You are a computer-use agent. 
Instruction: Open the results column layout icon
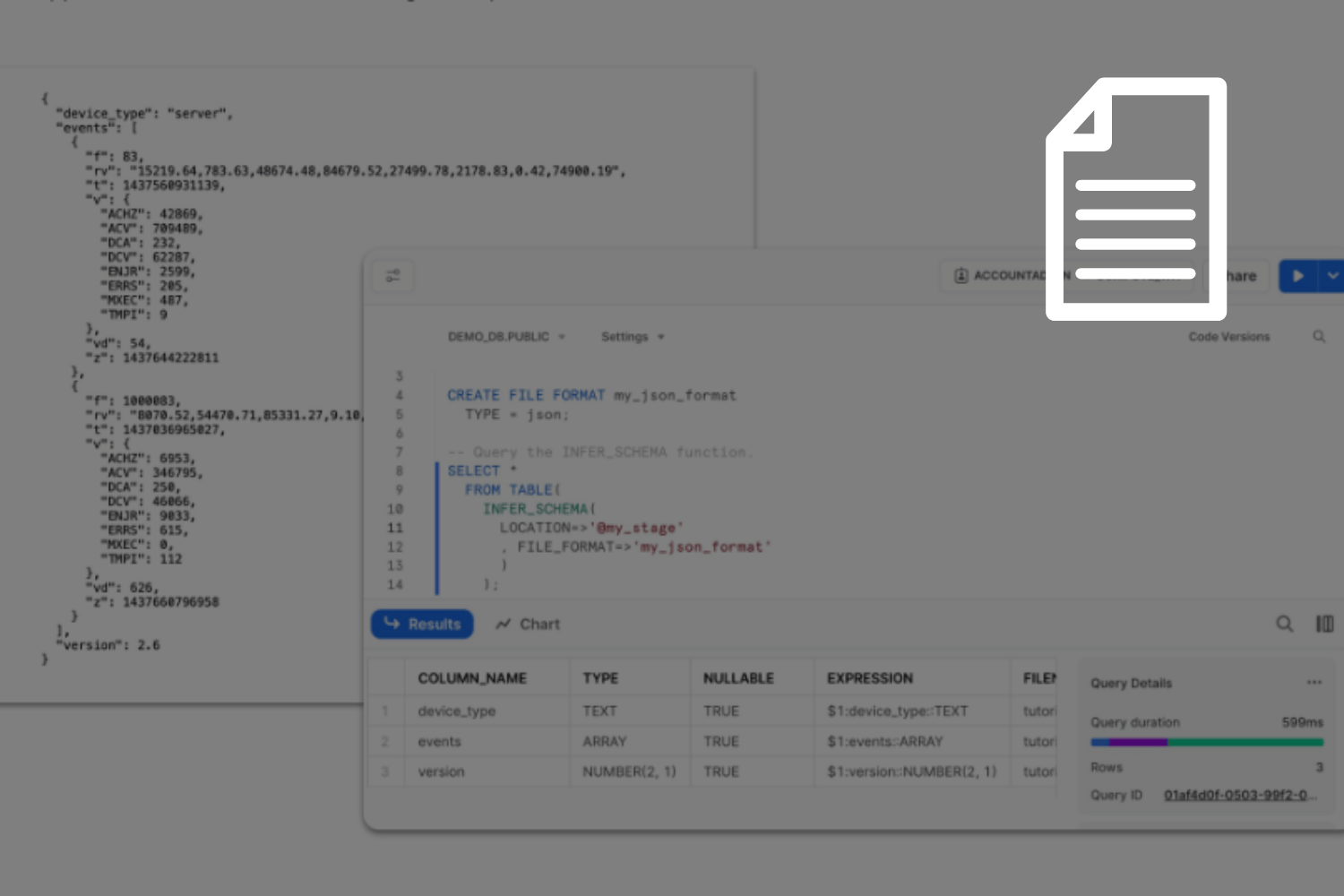1324,624
